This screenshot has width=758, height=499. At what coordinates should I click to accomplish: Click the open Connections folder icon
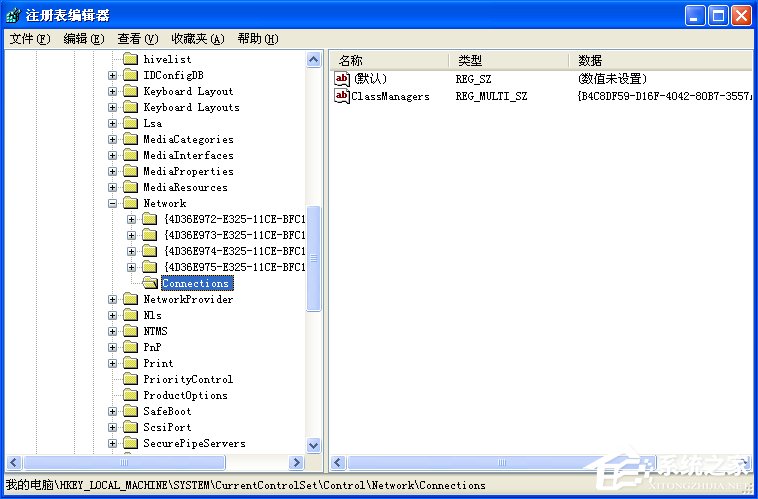pos(150,283)
